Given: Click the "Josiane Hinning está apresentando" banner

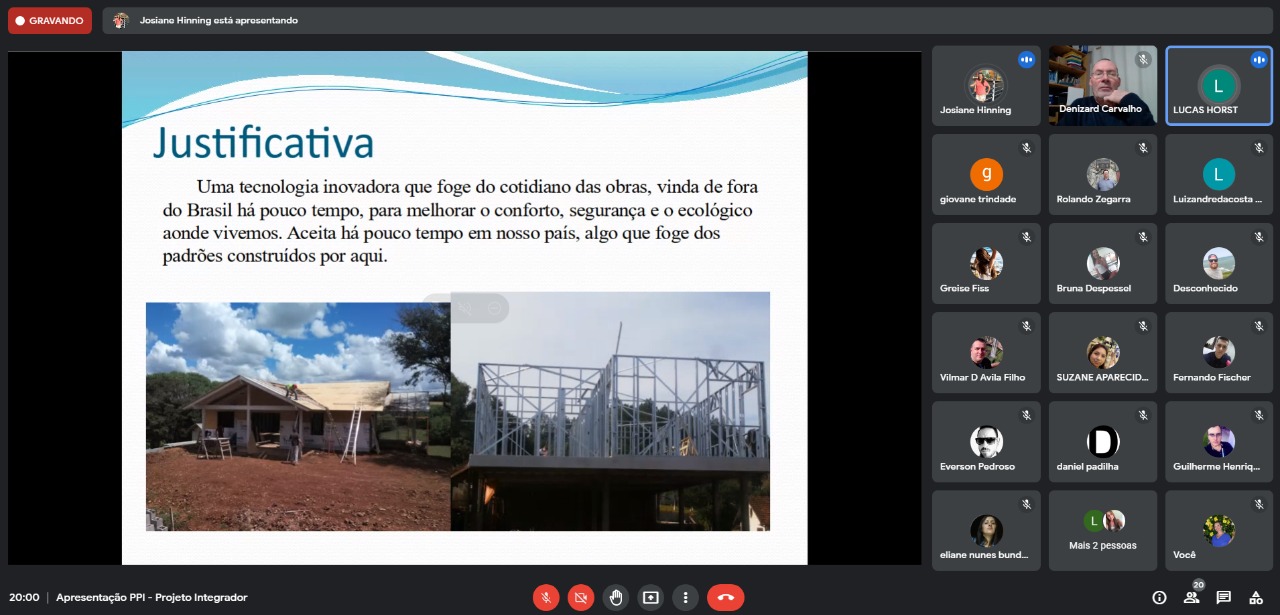Looking at the screenshot, I should tap(218, 20).
